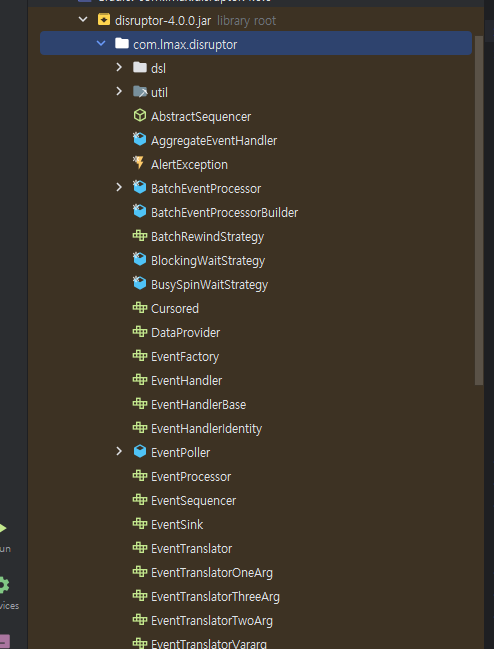This screenshot has height=649, width=494.
Task: Click the EventHandlerIdentity interface icon
Action: tap(140, 428)
